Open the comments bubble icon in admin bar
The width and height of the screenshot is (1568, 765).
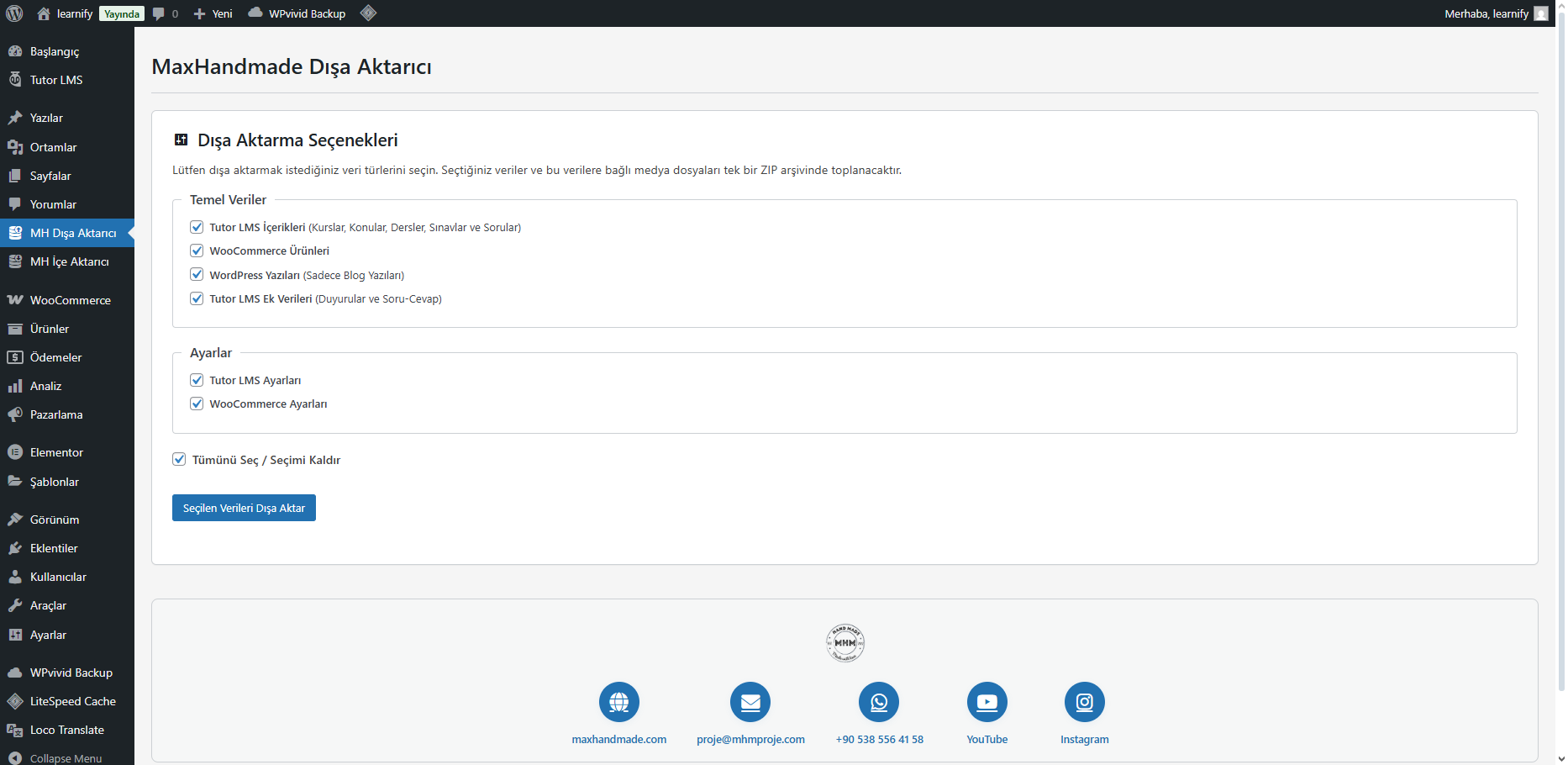159,14
